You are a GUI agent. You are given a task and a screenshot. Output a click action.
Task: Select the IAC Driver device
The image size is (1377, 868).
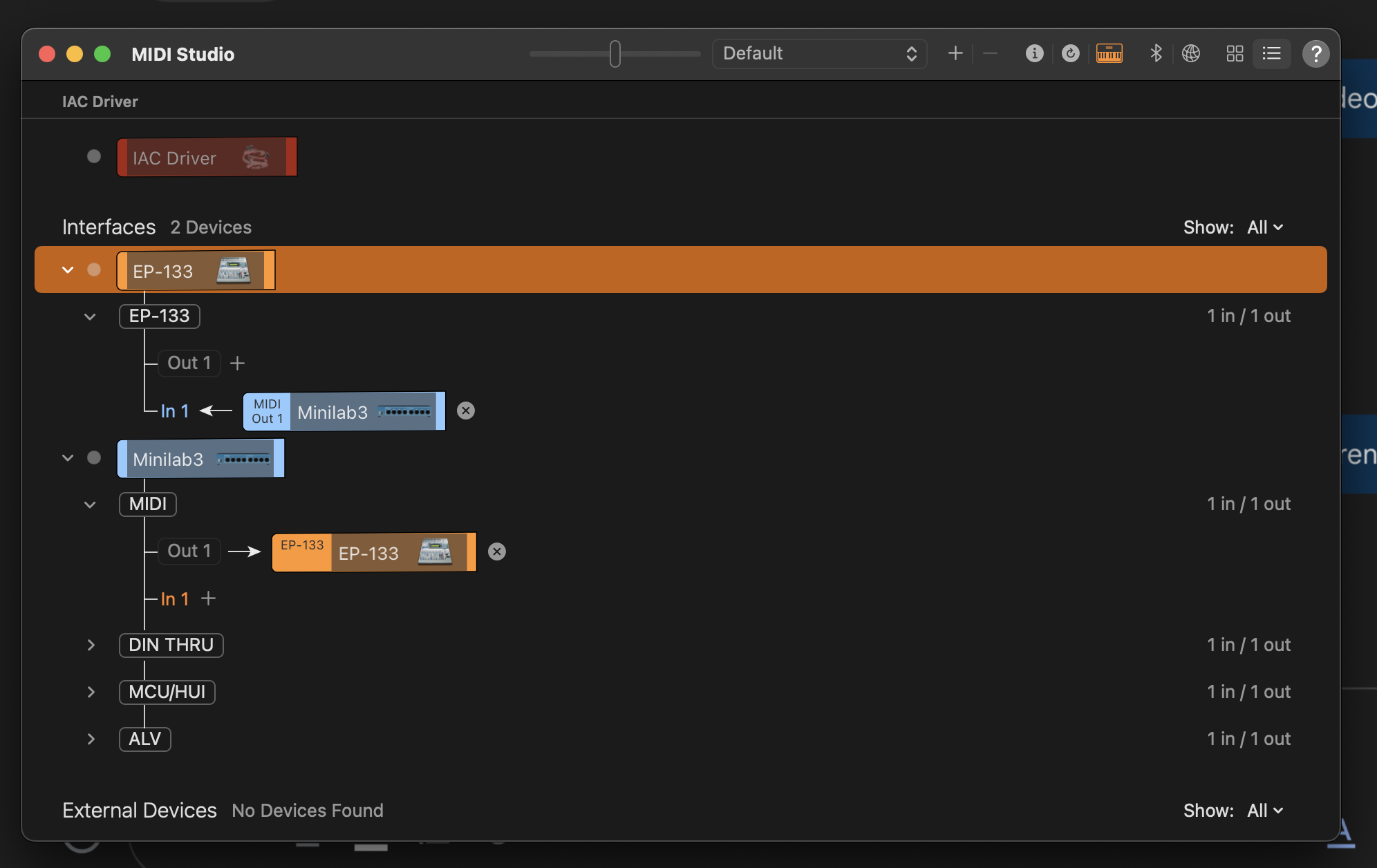point(207,157)
